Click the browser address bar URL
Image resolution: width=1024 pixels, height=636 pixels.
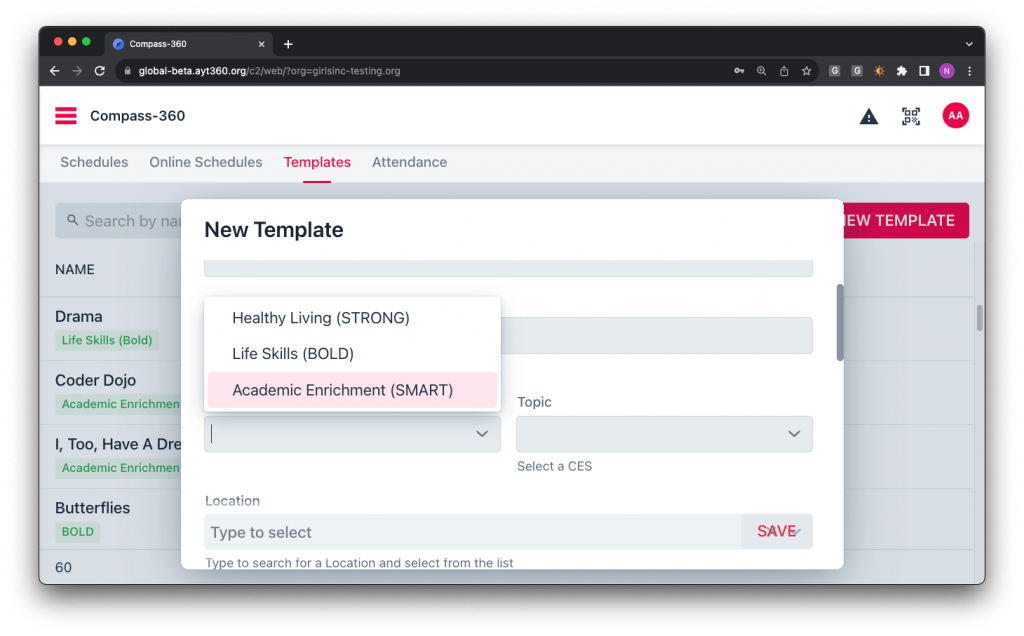coord(269,71)
